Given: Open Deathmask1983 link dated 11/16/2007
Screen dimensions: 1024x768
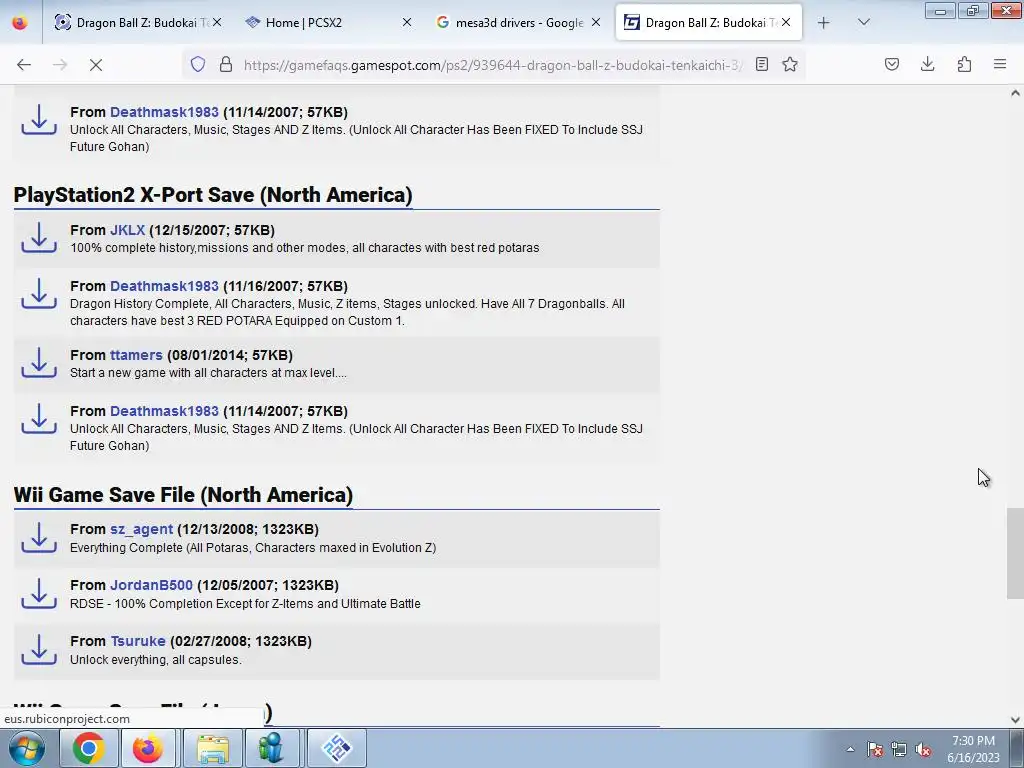Looking at the screenshot, I should tap(164, 286).
